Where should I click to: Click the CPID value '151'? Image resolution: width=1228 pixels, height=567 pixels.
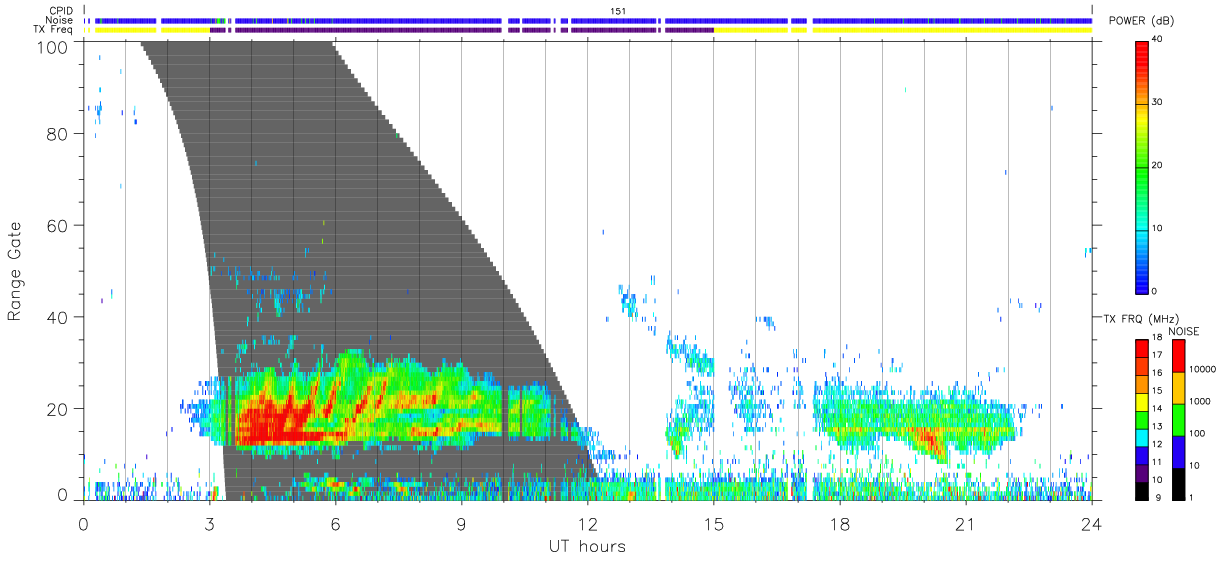coord(616,11)
